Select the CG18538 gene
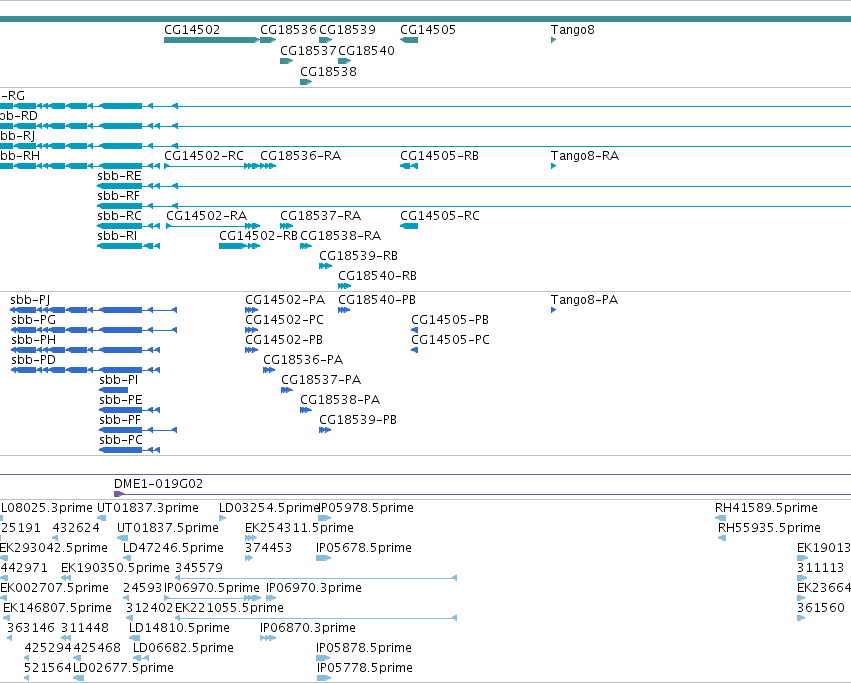 tap(306, 82)
